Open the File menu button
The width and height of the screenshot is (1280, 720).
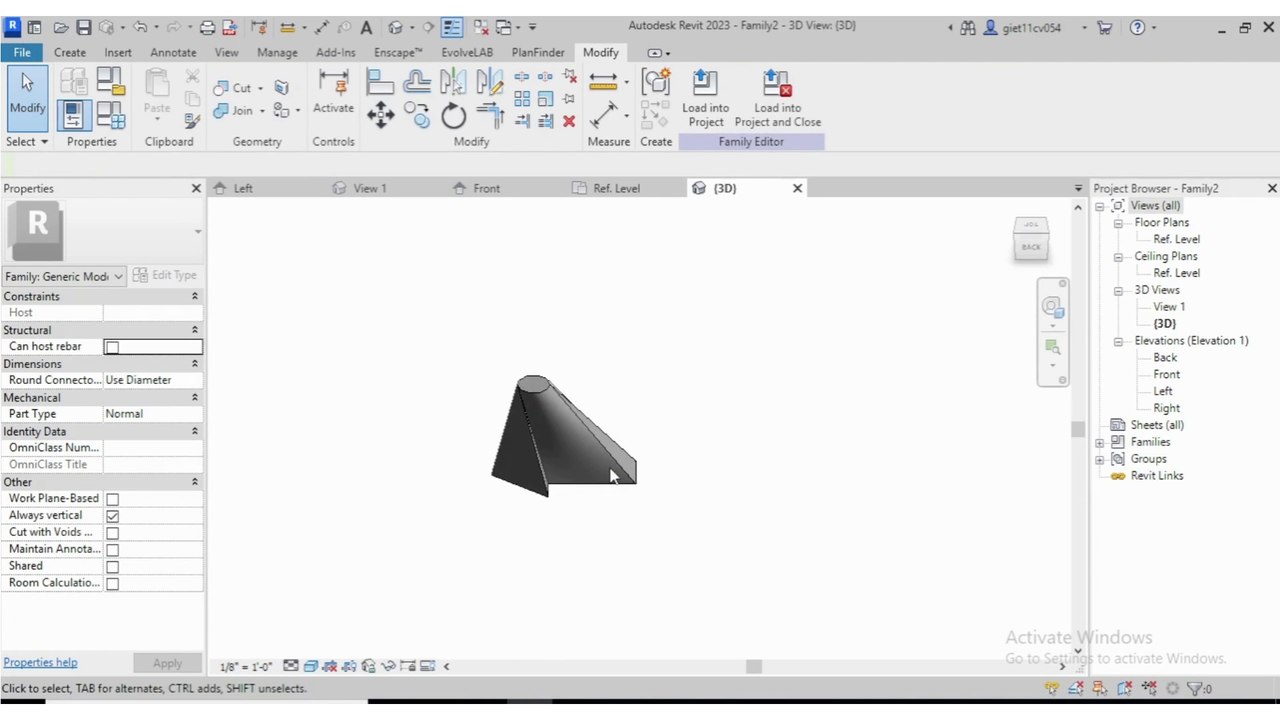[x=21, y=52]
